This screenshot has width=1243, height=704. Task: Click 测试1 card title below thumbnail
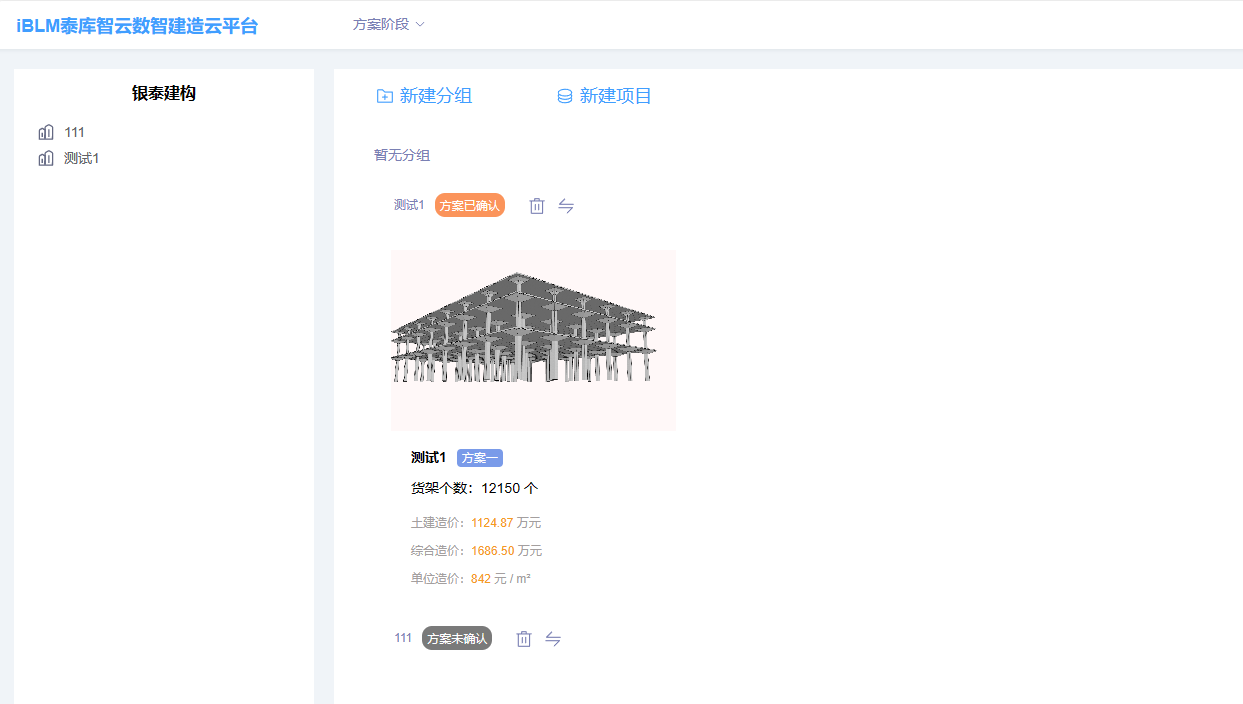(x=428, y=457)
